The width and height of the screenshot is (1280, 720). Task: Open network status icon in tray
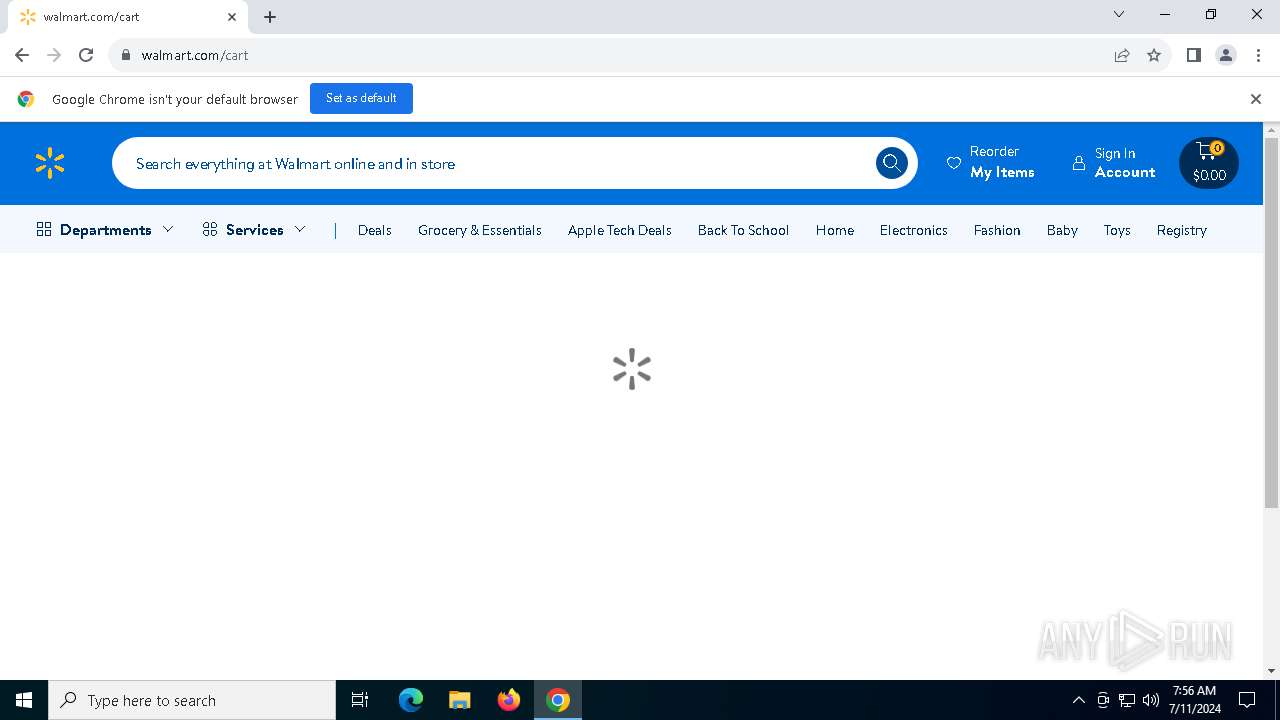[x=1127, y=700]
